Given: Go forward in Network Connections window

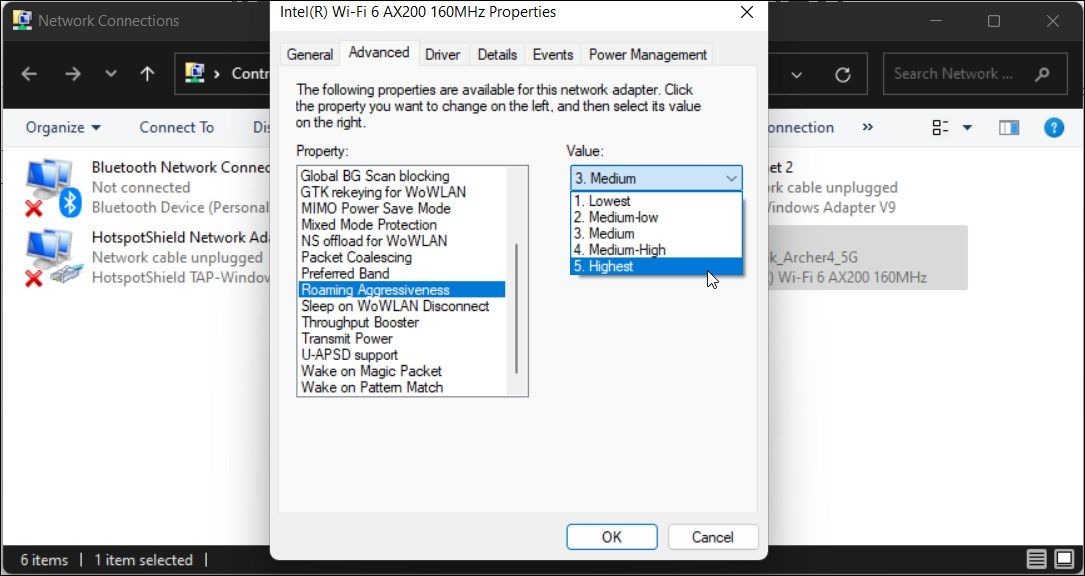Looking at the screenshot, I should [x=73, y=74].
